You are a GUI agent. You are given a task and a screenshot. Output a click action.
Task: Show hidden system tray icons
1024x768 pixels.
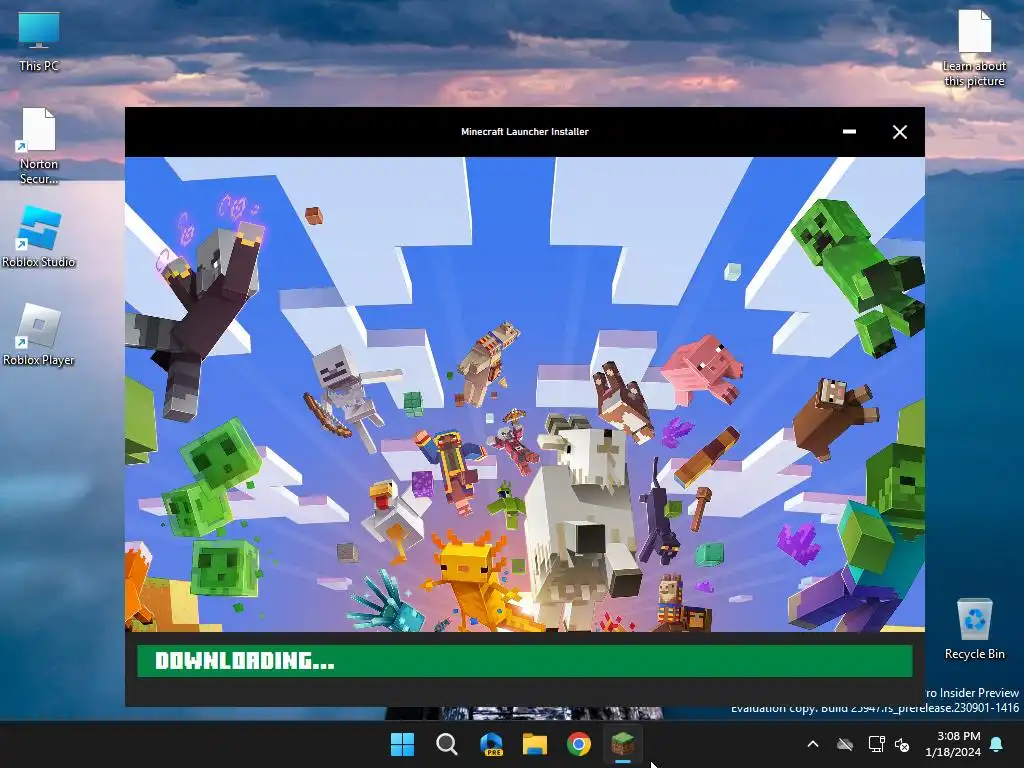(x=813, y=744)
